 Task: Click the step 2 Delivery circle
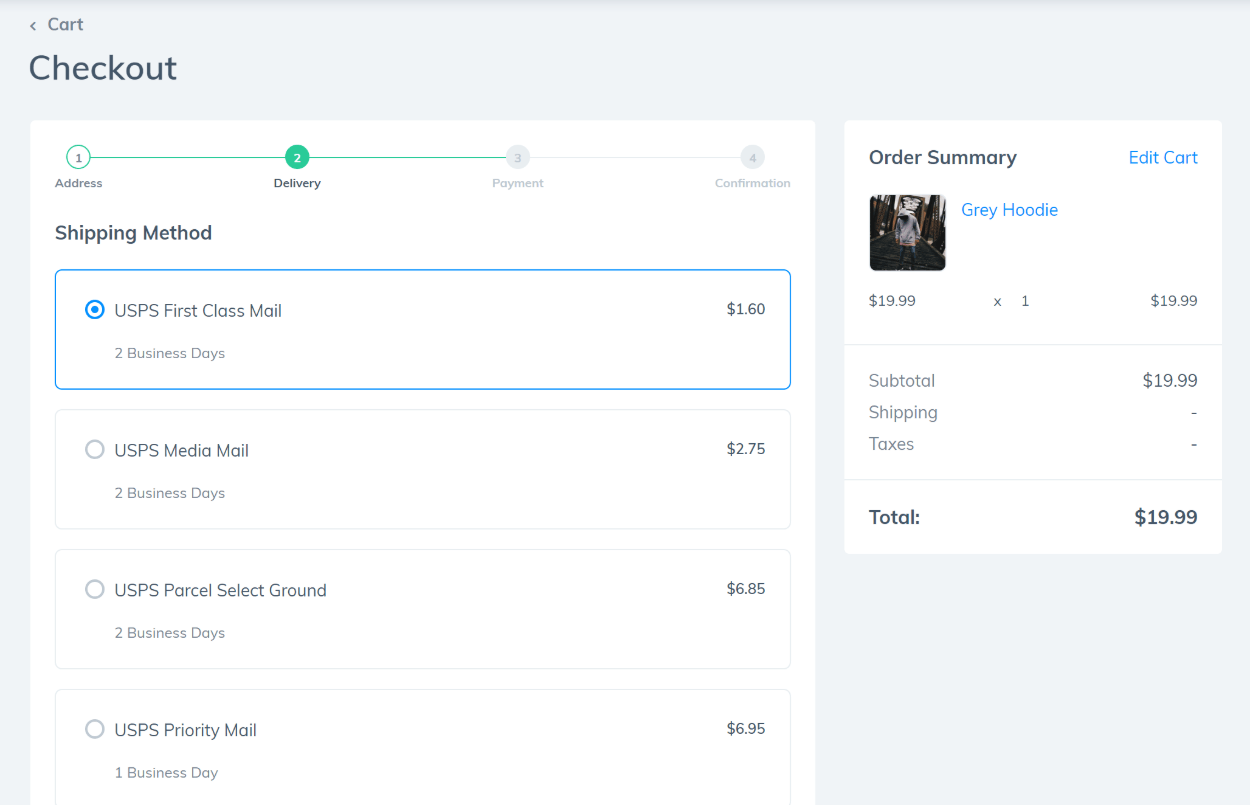297,157
